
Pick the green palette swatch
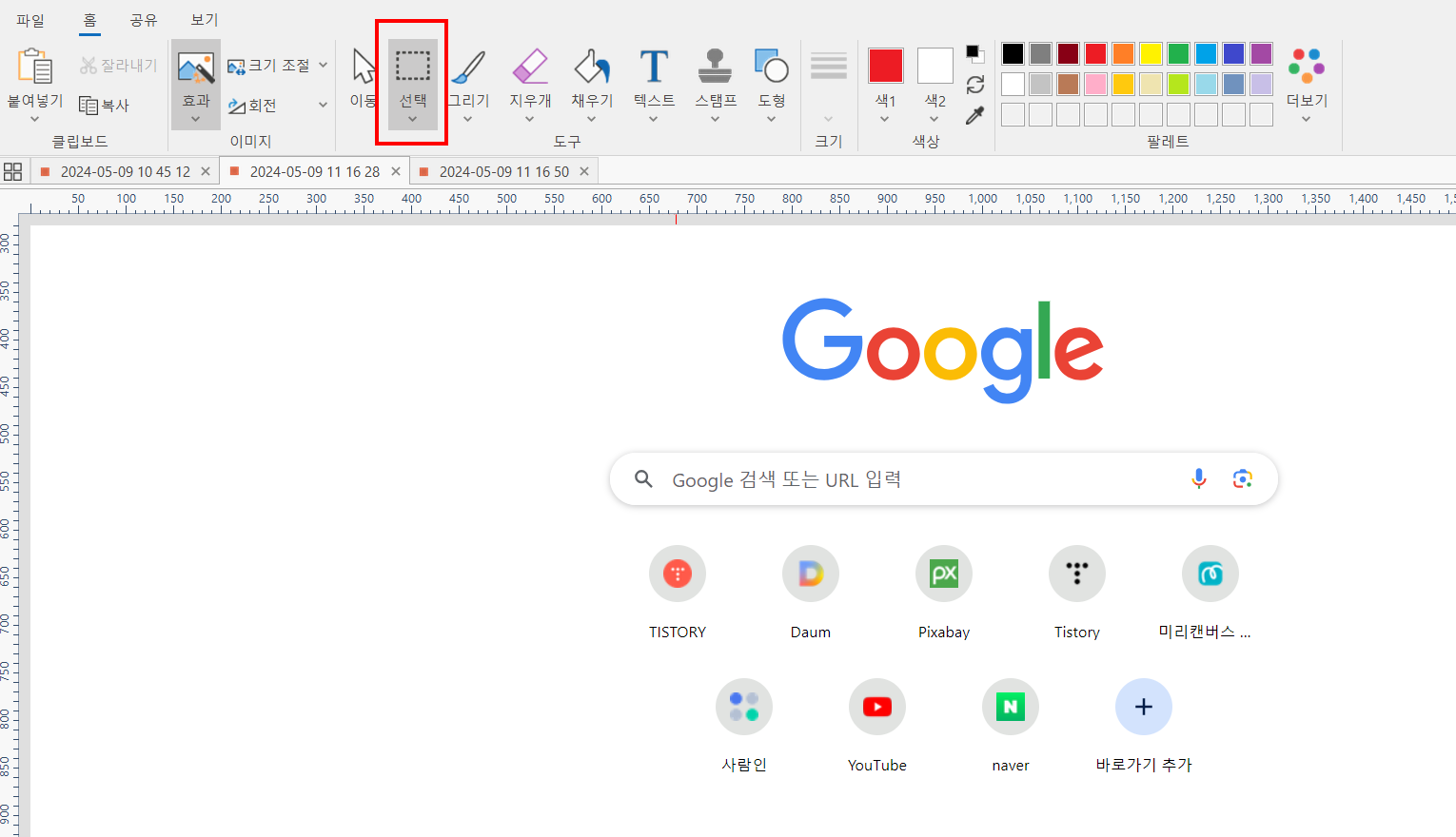pos(1179,53)
